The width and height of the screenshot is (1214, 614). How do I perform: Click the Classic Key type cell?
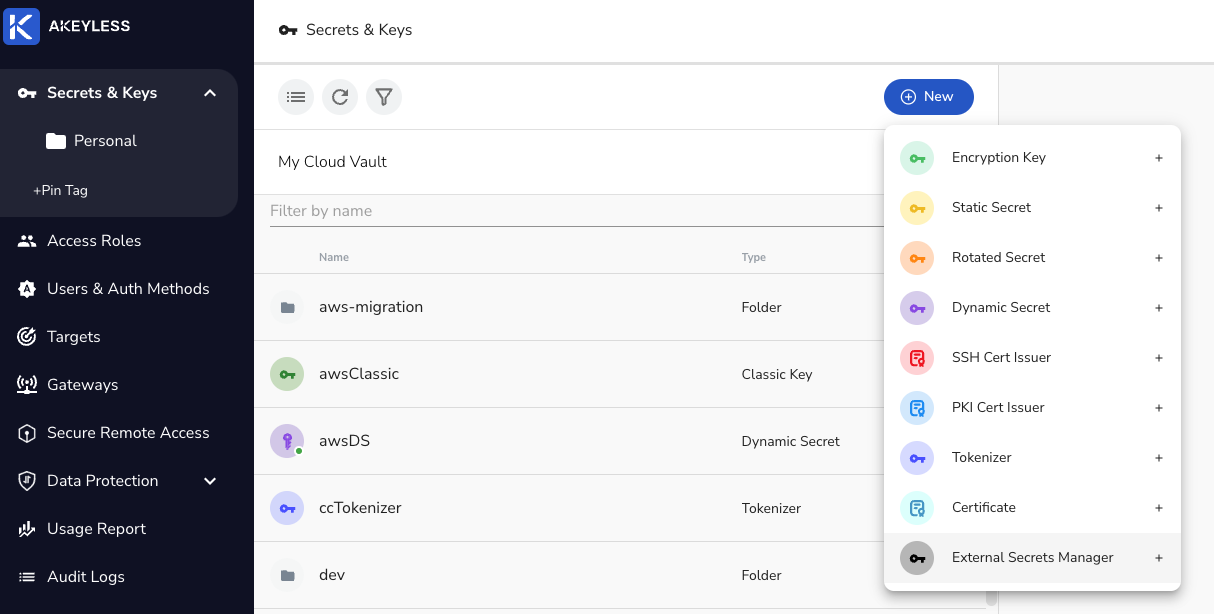[x=777, y=374]
